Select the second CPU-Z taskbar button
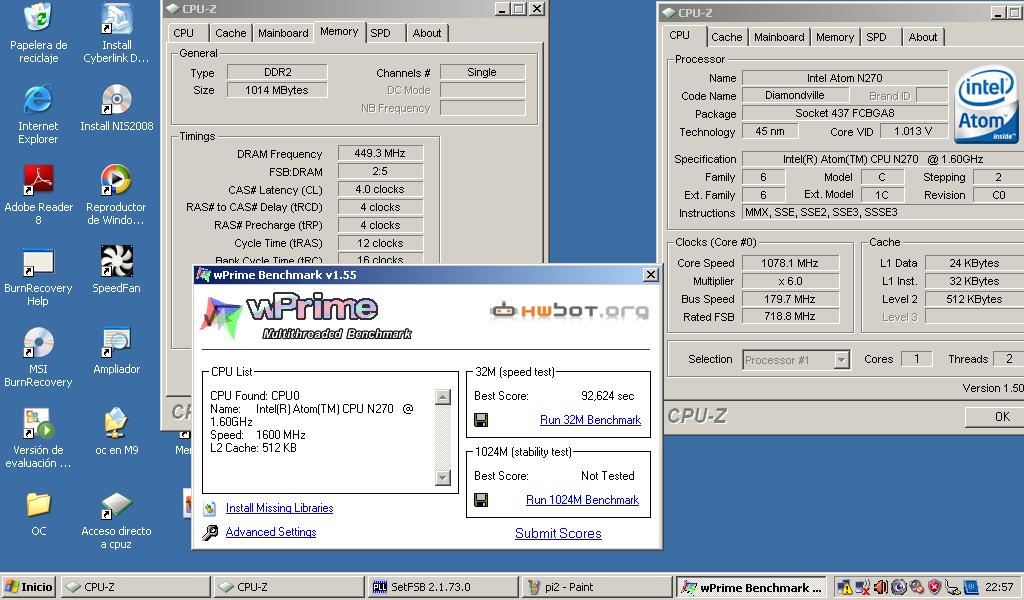The image size is (1024, 600). pos(289,587)
